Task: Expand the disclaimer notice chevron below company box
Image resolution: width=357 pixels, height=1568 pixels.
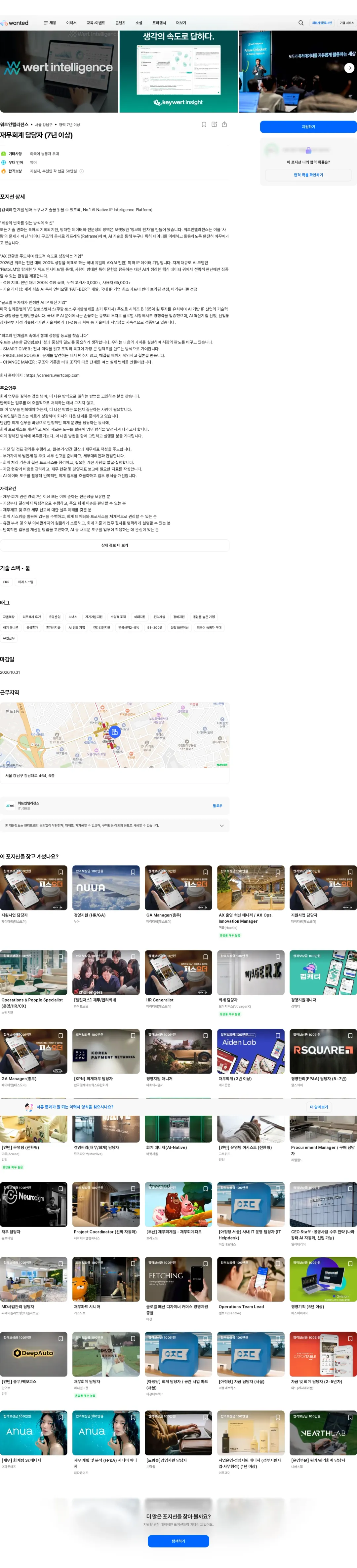Action: (221, 825)
